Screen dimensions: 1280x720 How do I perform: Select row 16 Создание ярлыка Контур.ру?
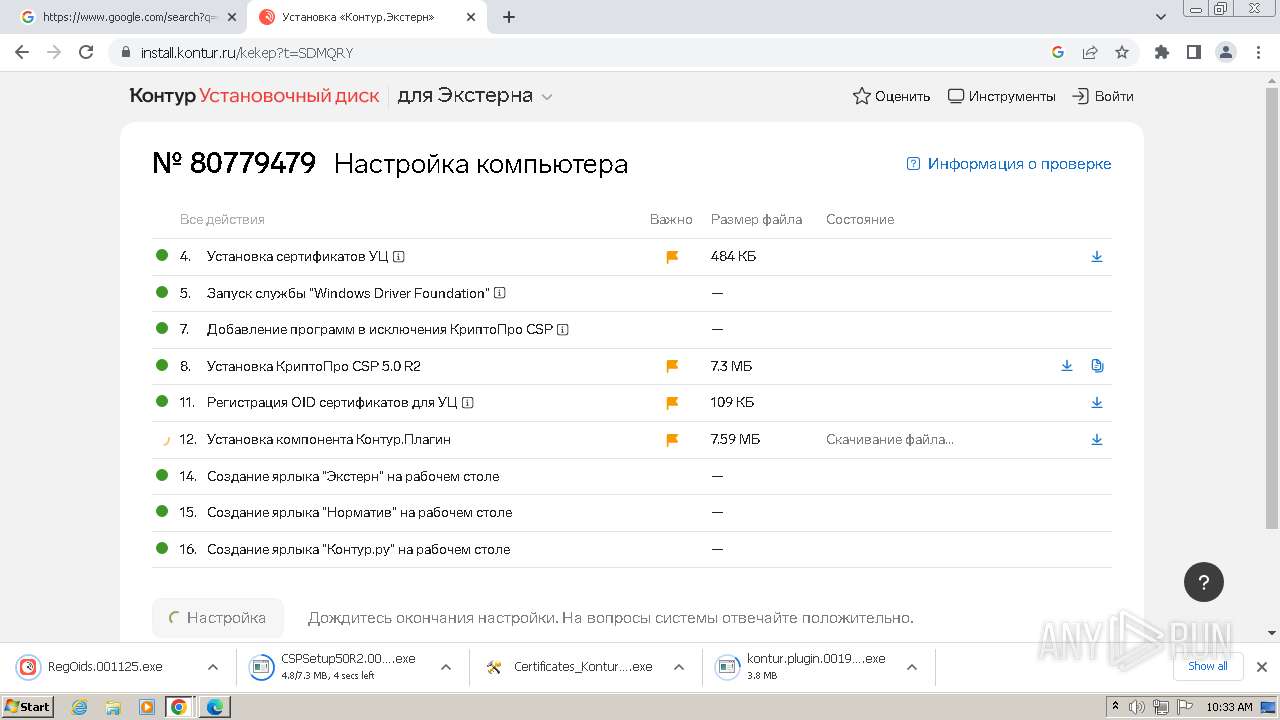tap(632, 549)
